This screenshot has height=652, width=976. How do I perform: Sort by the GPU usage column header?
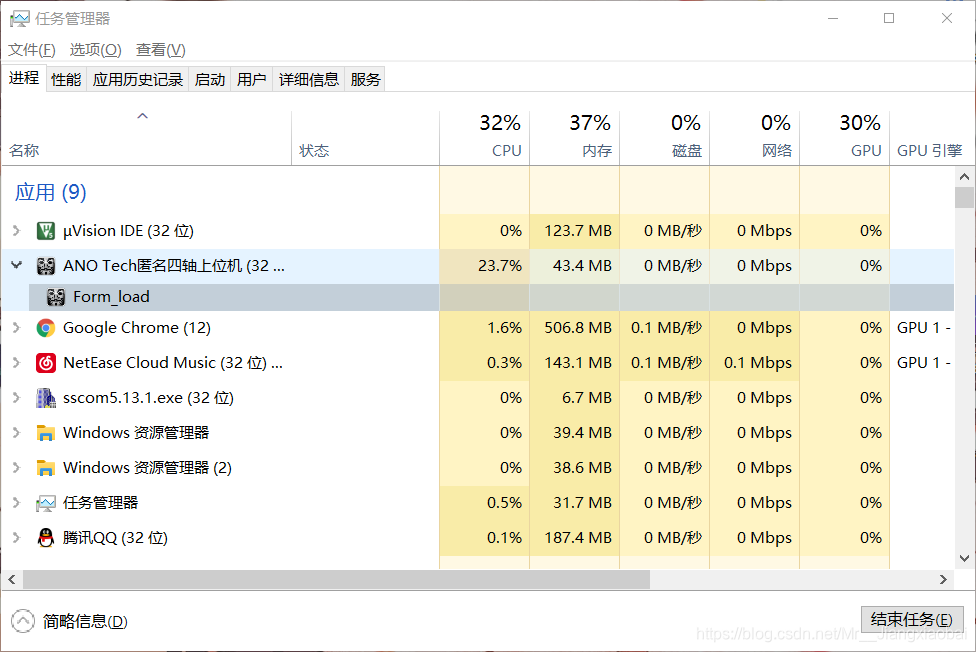(x=845, y=138)
